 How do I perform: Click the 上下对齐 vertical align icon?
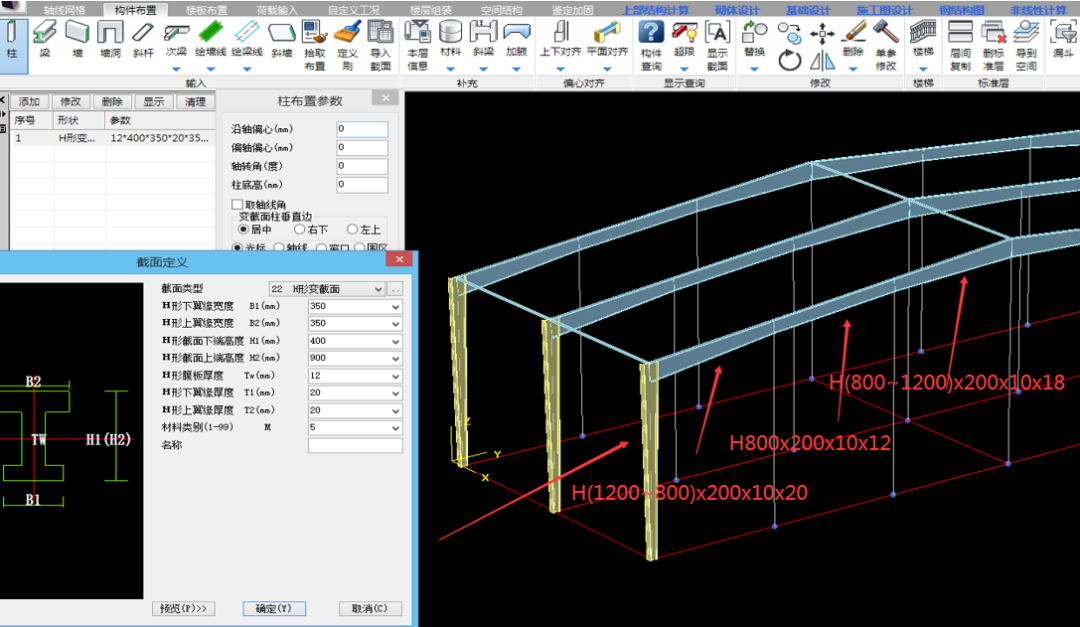[x=560, y=32]
